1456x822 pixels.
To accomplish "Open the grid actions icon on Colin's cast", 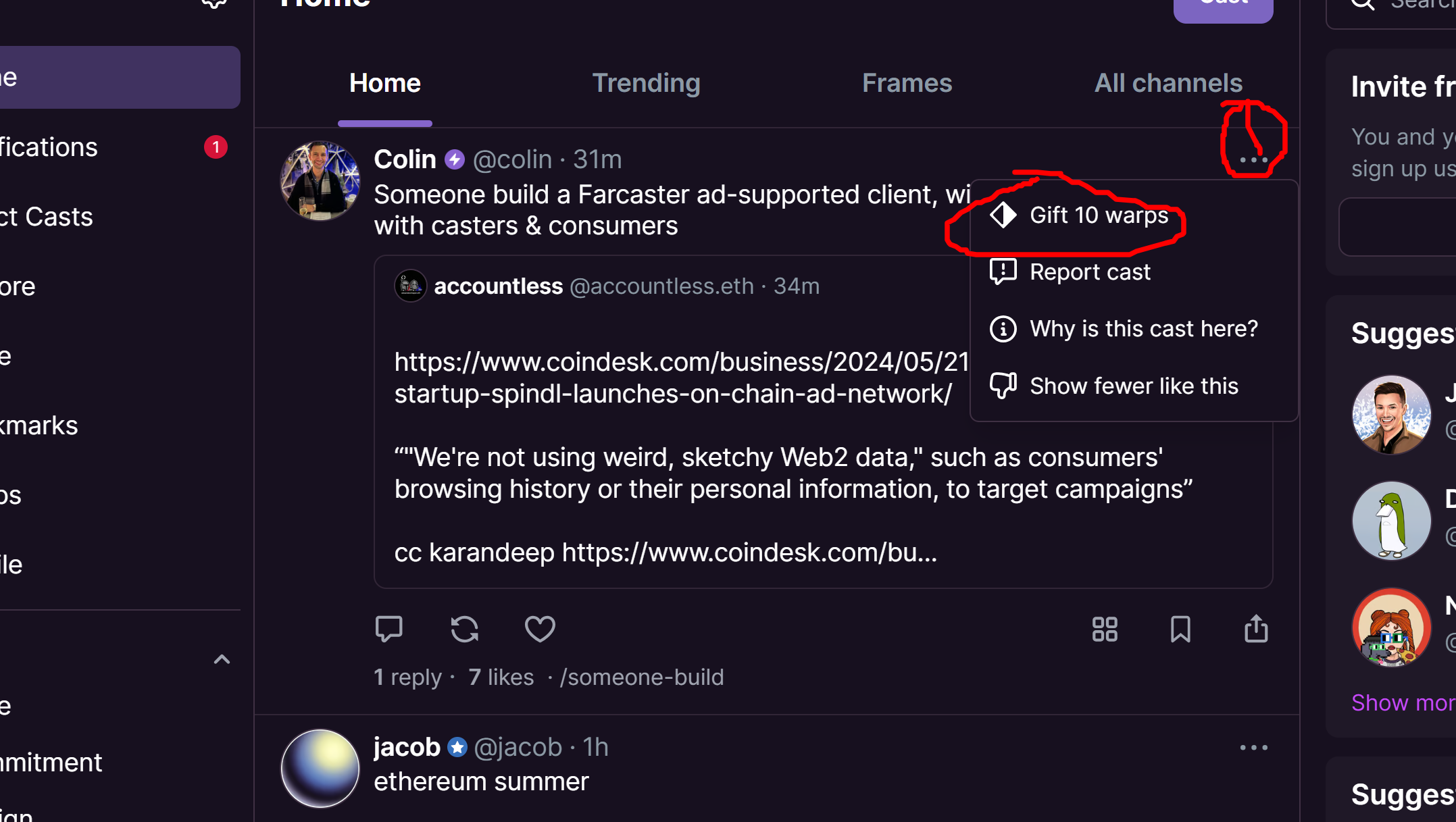I will (x=1105, y=629).
